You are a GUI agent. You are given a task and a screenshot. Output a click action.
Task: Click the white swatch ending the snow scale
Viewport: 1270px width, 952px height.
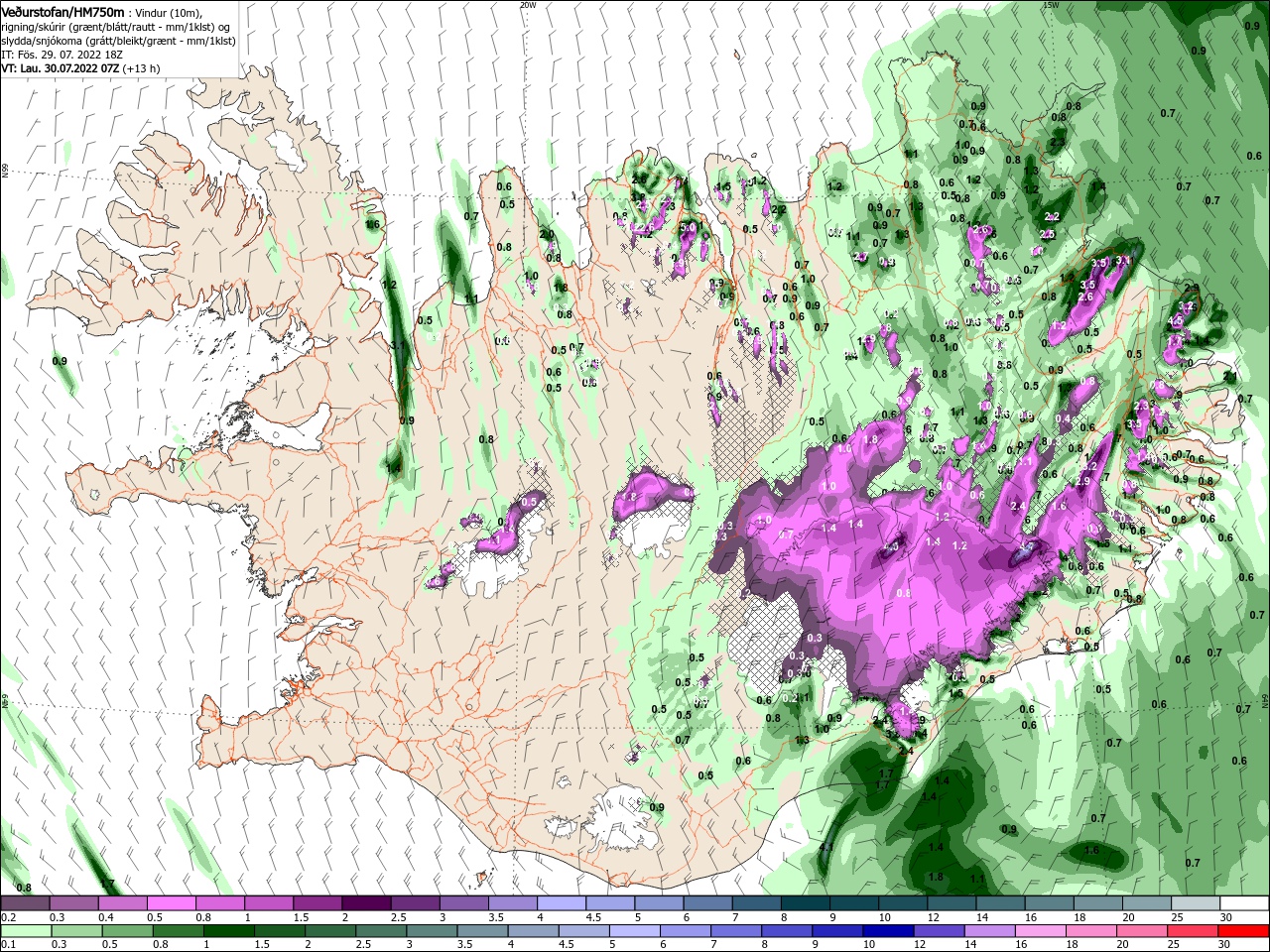(1242, 903)
